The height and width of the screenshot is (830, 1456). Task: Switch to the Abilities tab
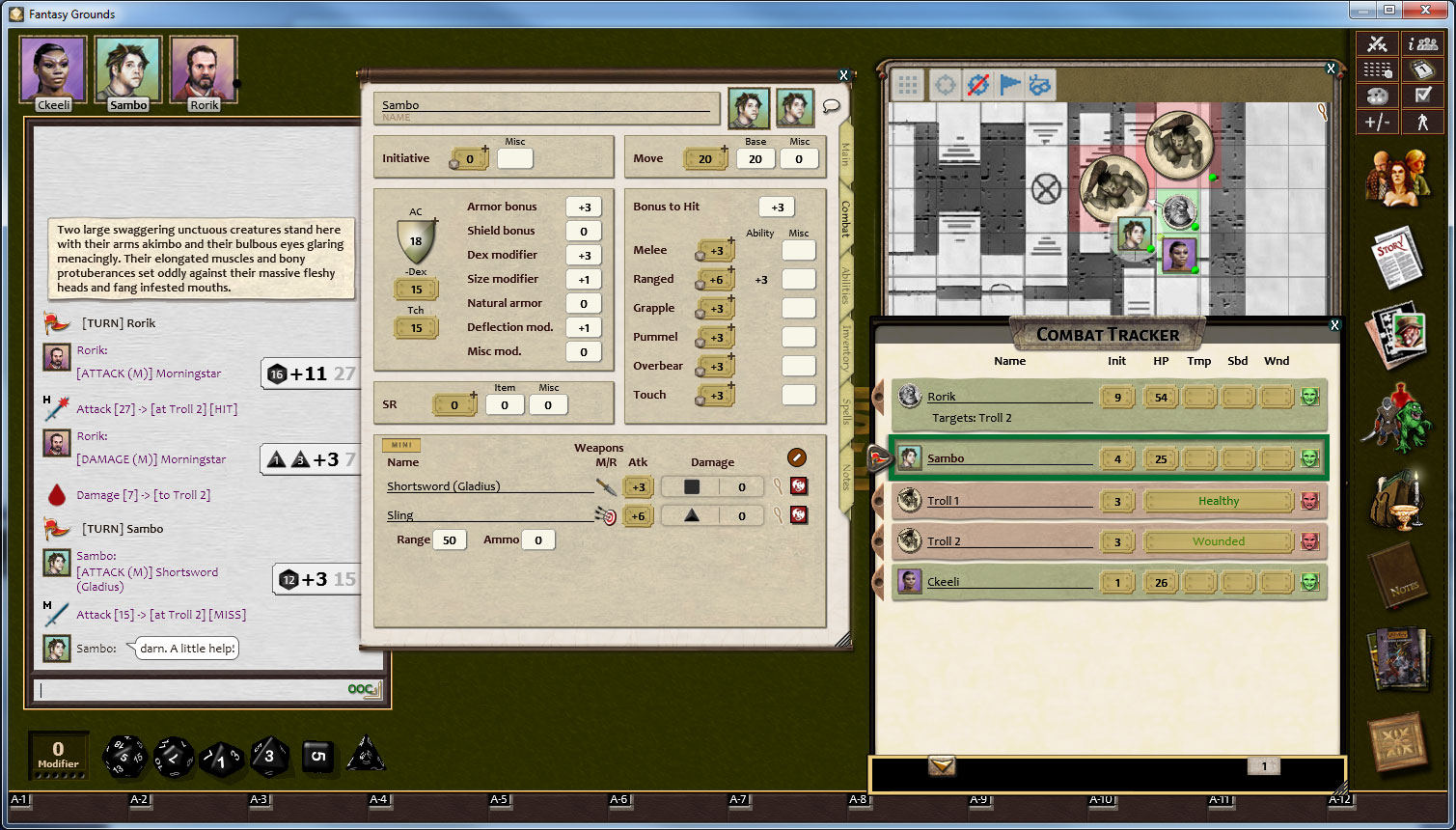(846, 285)
